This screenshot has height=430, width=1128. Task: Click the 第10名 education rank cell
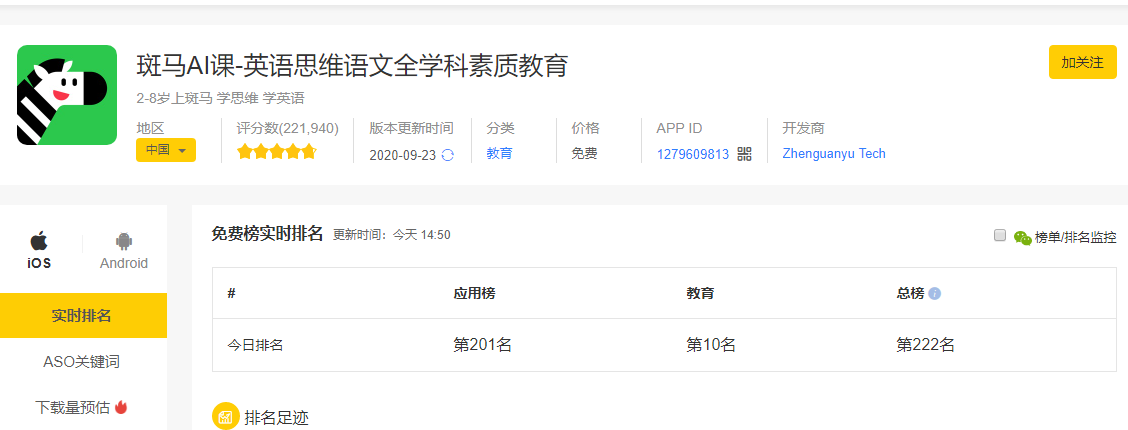coord(711,345)
